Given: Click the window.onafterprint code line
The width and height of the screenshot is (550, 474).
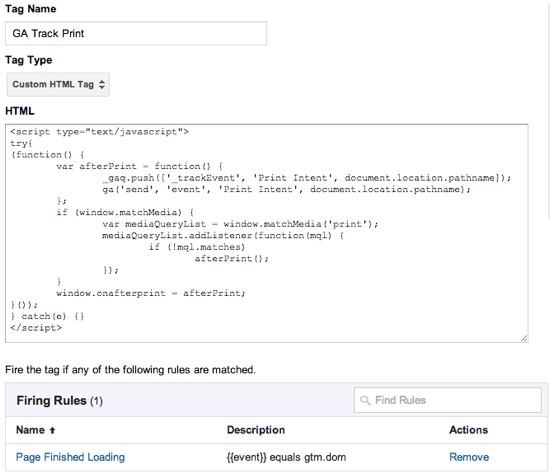Looking at the screenshot, I should pyautogui.click(x=151, y=293).
